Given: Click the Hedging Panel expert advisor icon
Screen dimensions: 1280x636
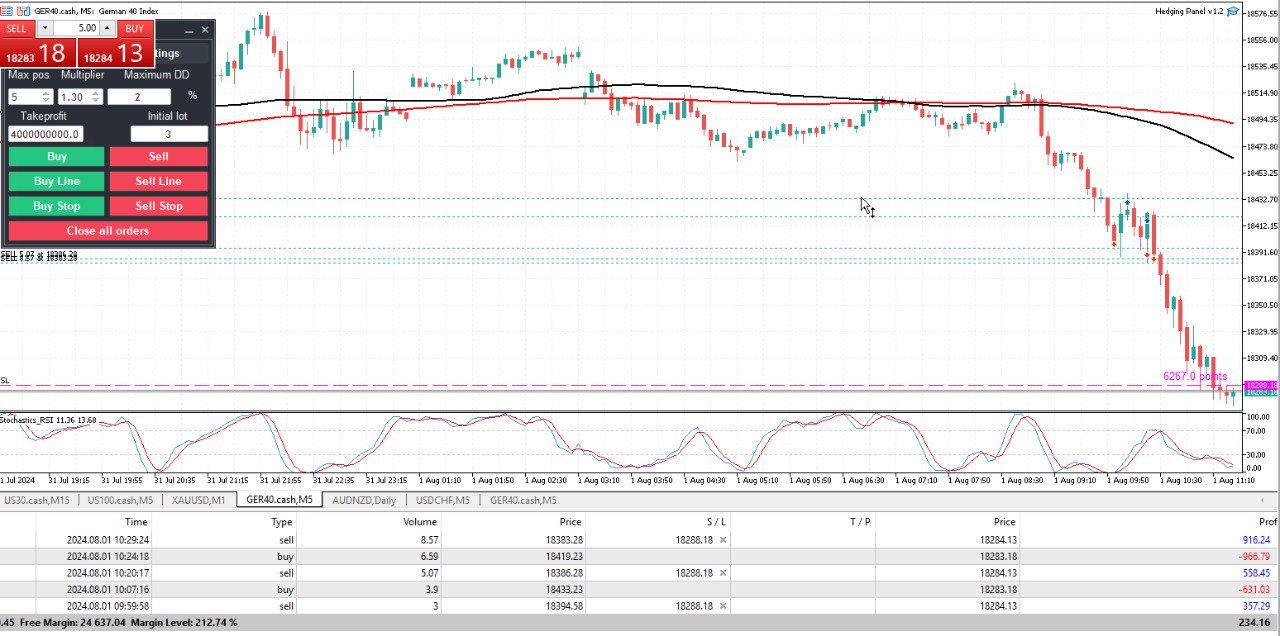Looking at the screenshot, I should (1233, 11).
